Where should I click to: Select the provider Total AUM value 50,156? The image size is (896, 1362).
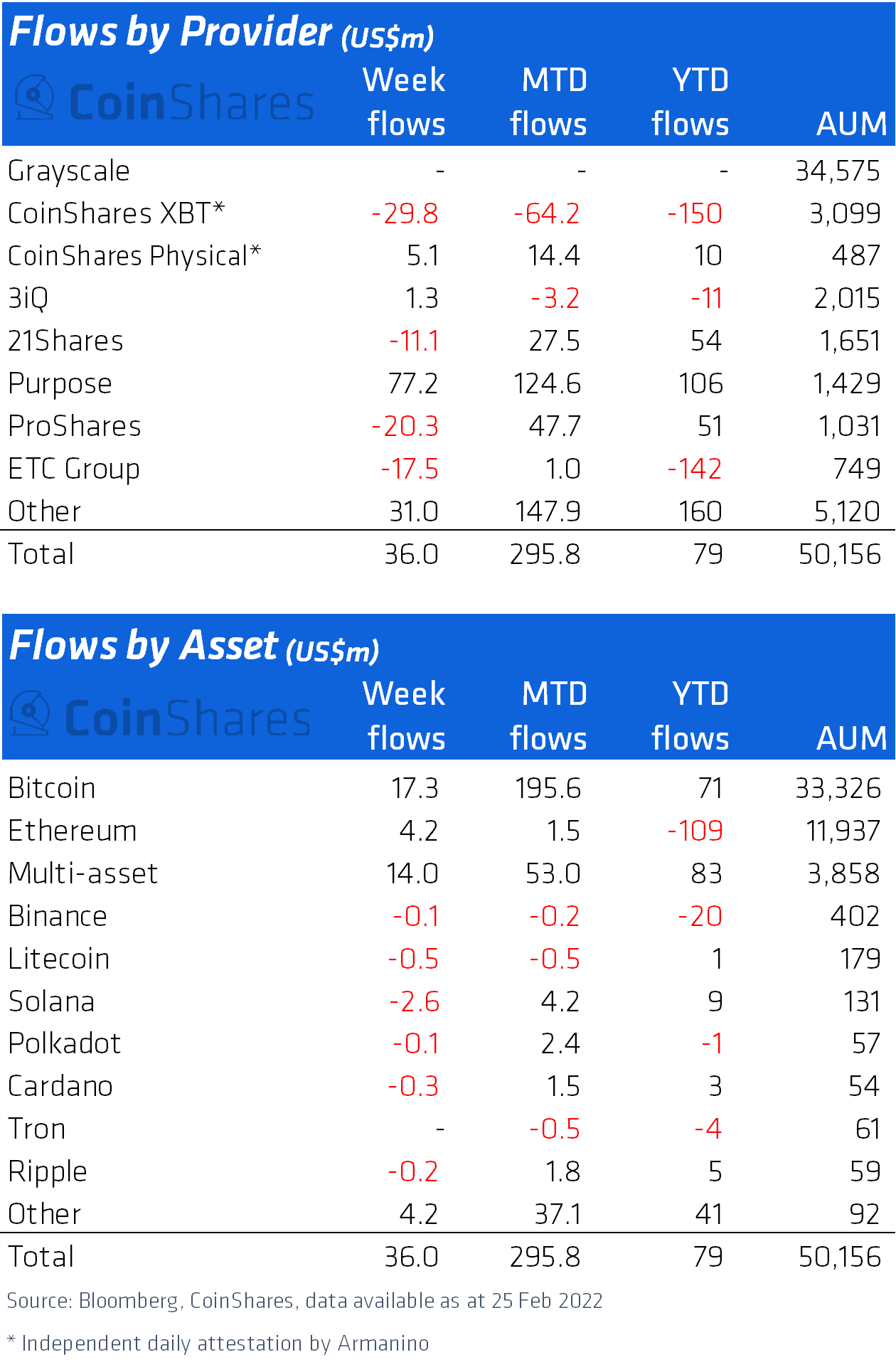click(x=839, y=555)
